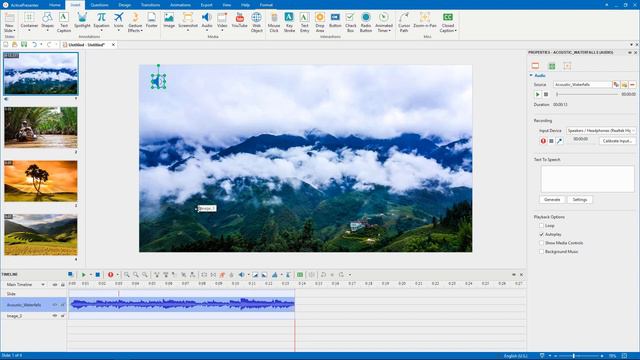This screenshot has width=640, height=360.
Task: Insert a Check Box object
Action: tap(351, 22)
